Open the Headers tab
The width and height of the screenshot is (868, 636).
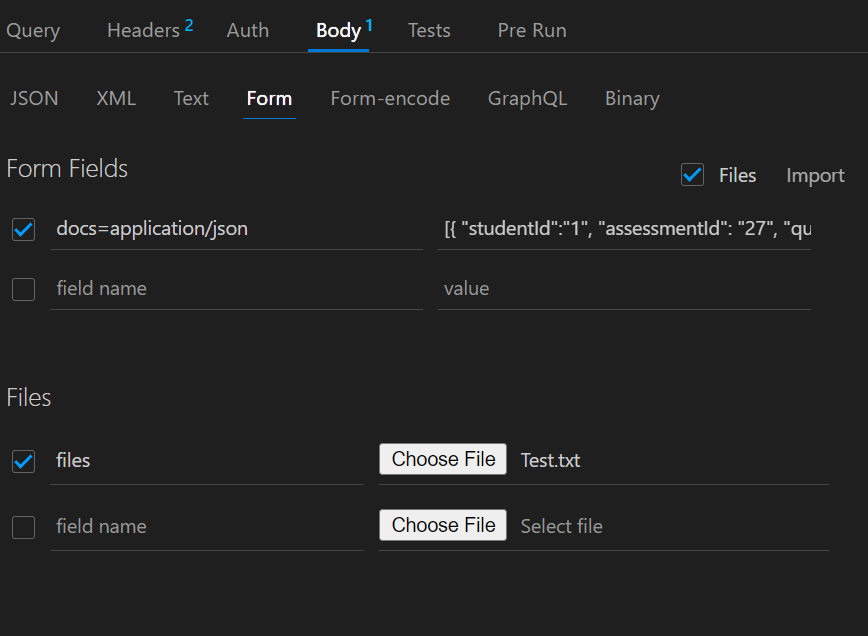coord(141,30)
